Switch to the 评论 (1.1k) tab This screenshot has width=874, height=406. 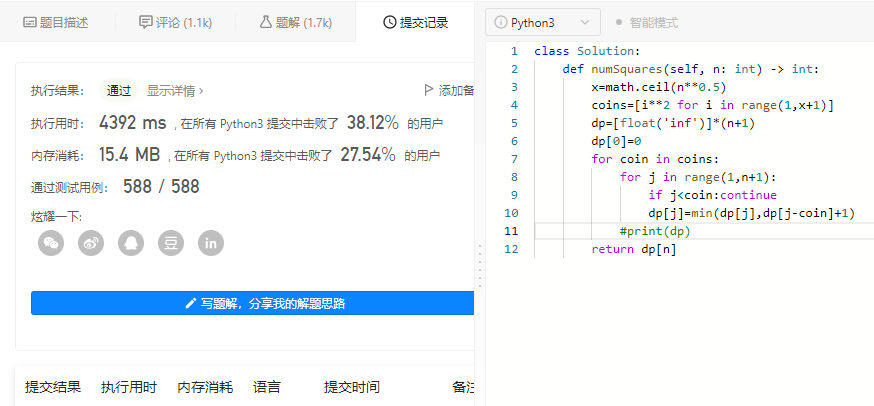point(174,23)
